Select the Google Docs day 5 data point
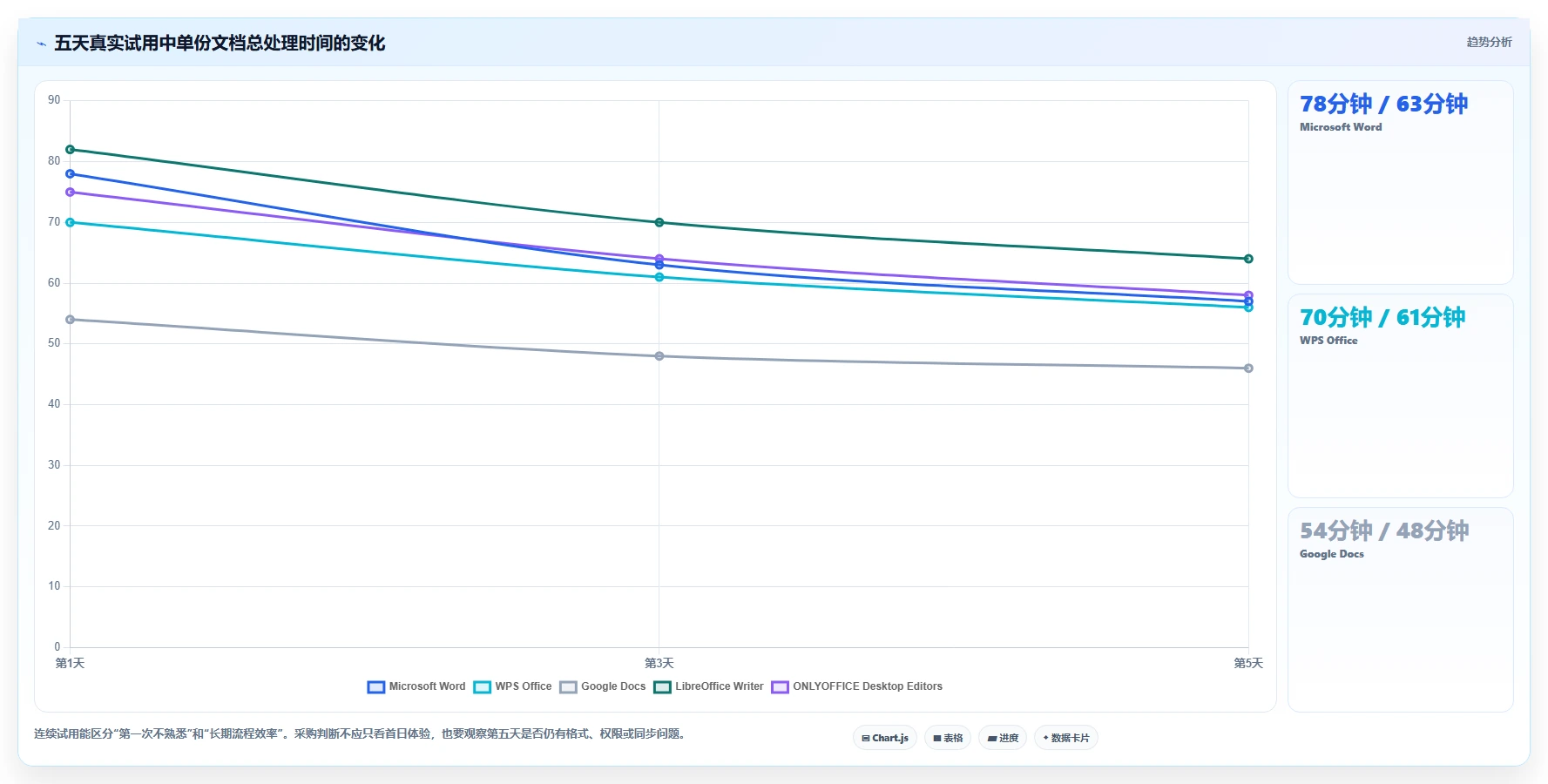Viewport: 1548px width, 784px height. [1248, 368]
